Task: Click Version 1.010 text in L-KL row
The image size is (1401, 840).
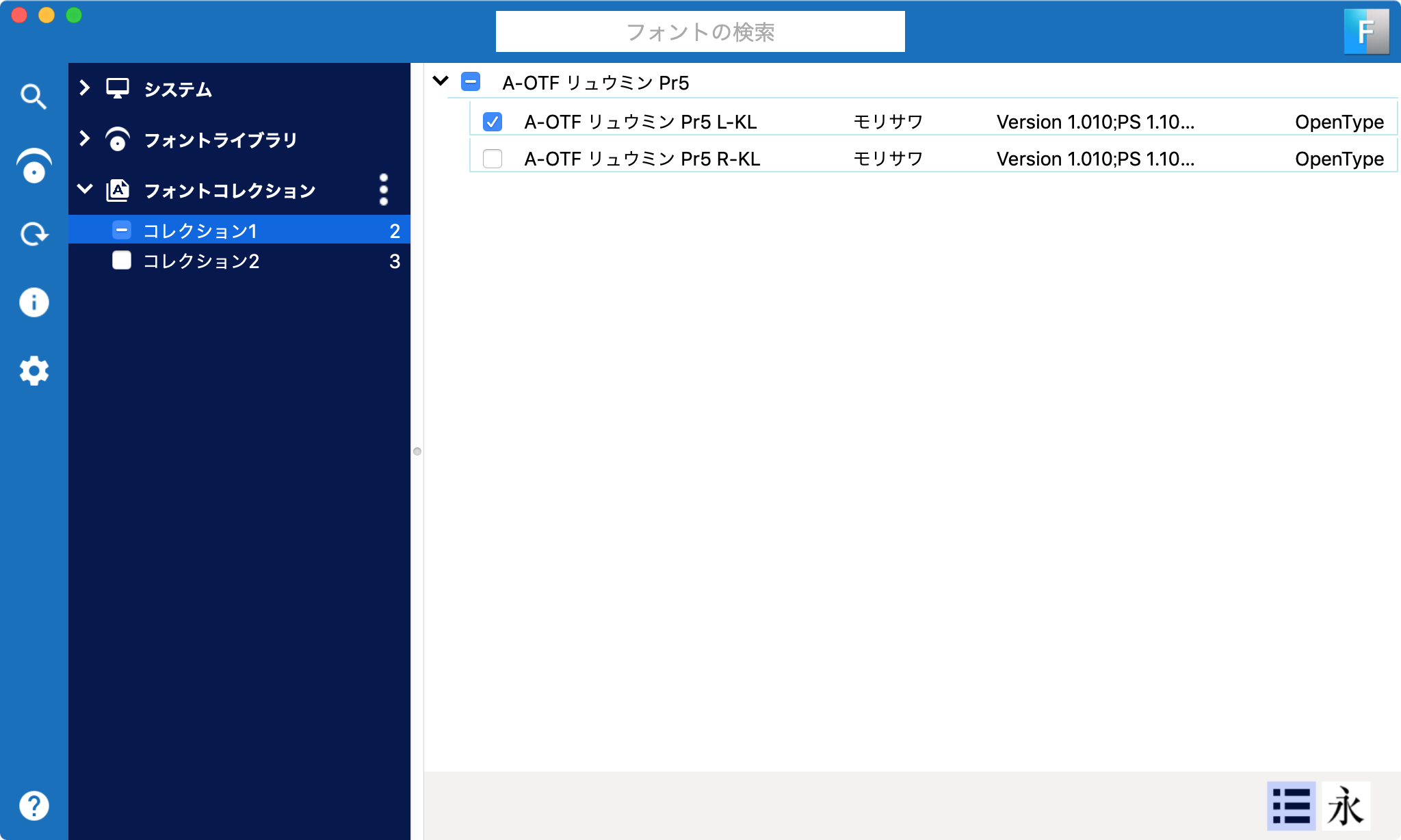Action: pos(1095,122)
